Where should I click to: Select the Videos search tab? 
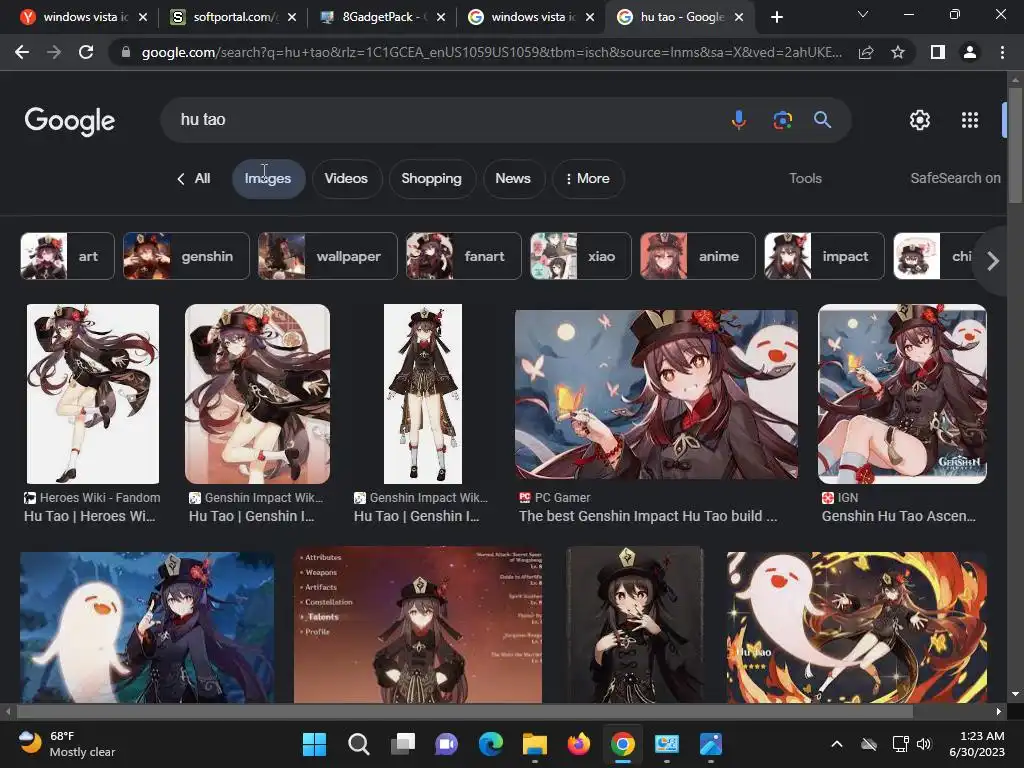(x=346, y=178)
